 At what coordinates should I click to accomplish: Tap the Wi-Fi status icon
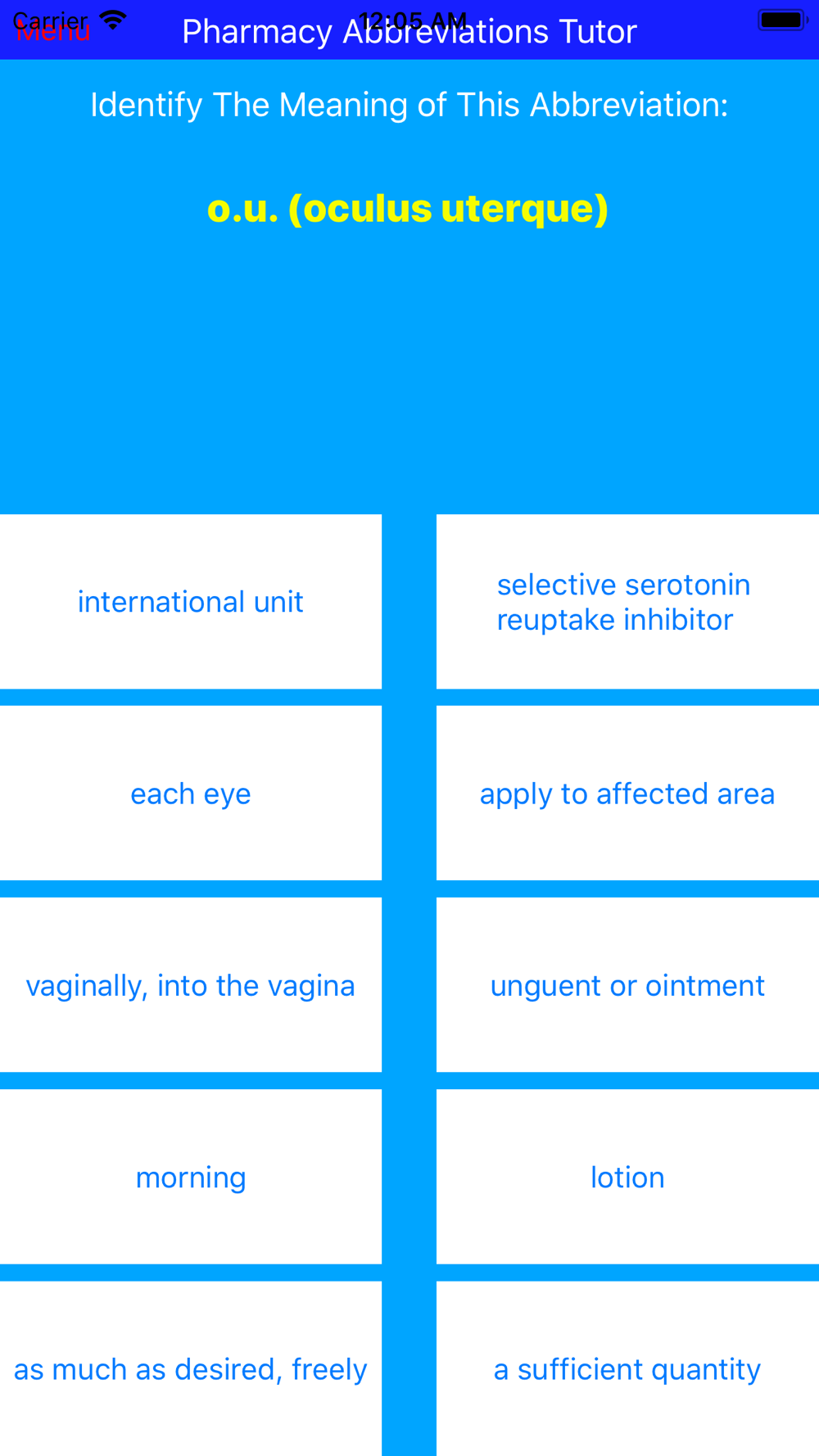click(113, 19)
